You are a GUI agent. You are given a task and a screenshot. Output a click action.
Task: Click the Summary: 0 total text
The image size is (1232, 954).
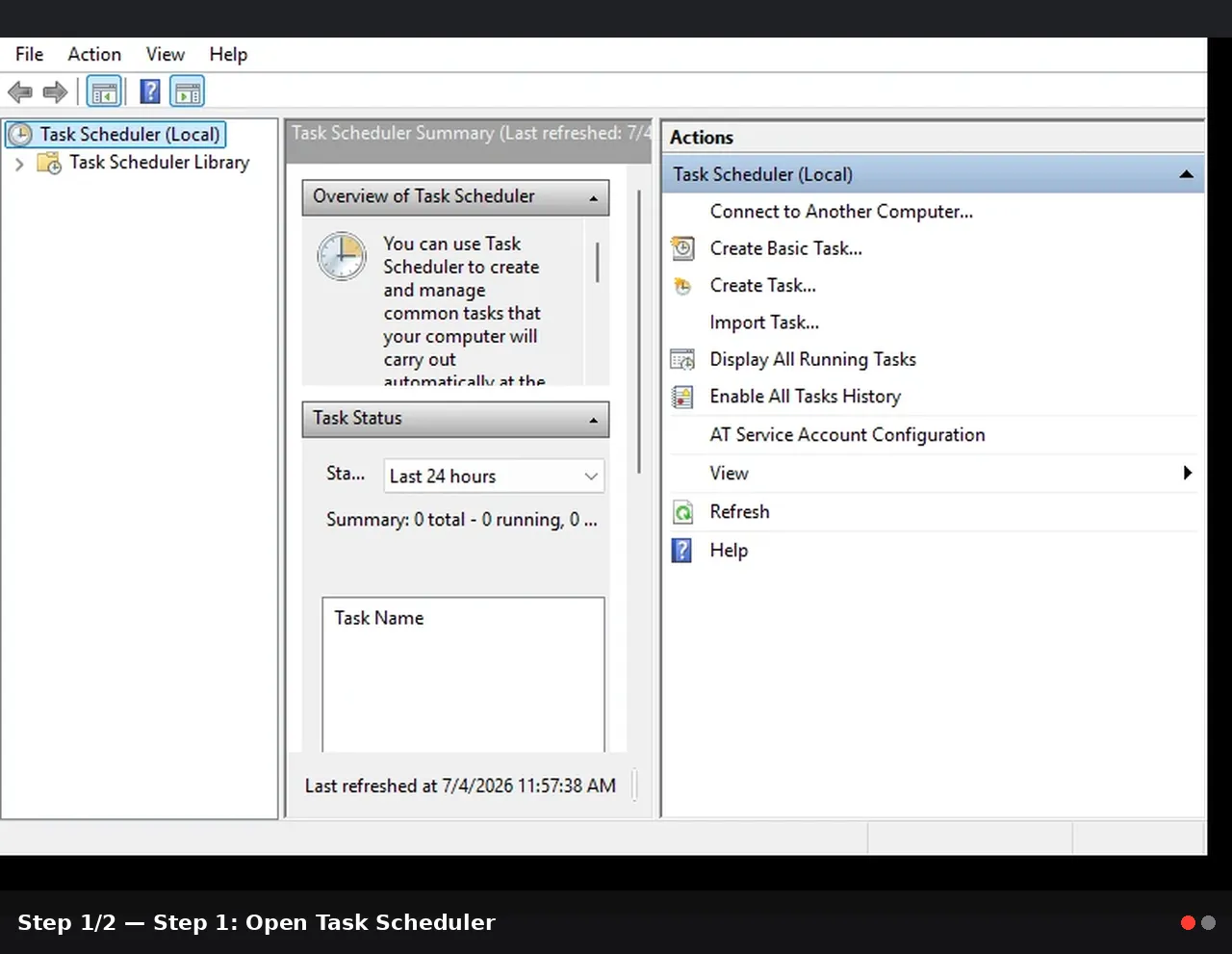click(x=461, y=520)
